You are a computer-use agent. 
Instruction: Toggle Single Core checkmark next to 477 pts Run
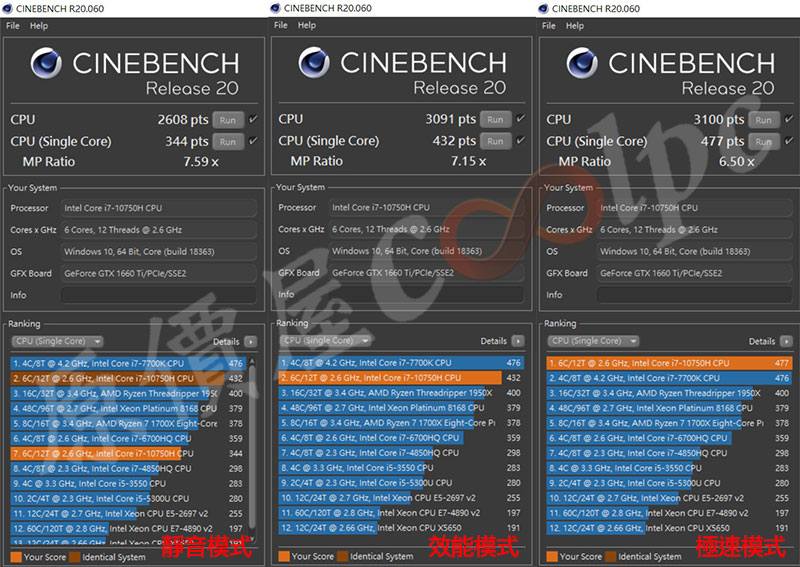pos(789,140)
